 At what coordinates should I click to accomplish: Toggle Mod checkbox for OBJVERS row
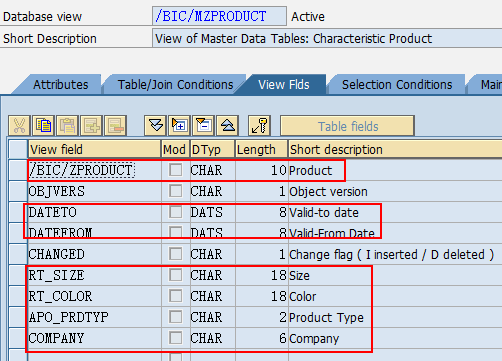click(x=175, y=191)
